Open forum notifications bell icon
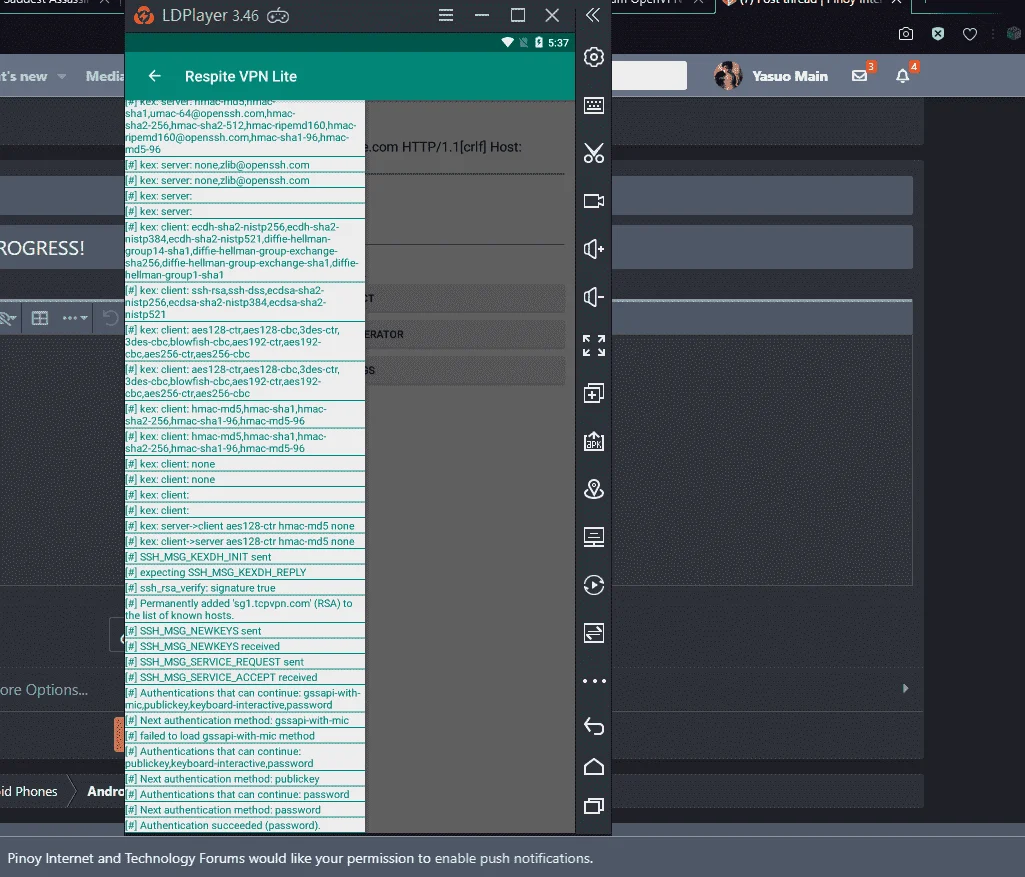This screenshot has height=877, width=1025. (x=903, y=76)
